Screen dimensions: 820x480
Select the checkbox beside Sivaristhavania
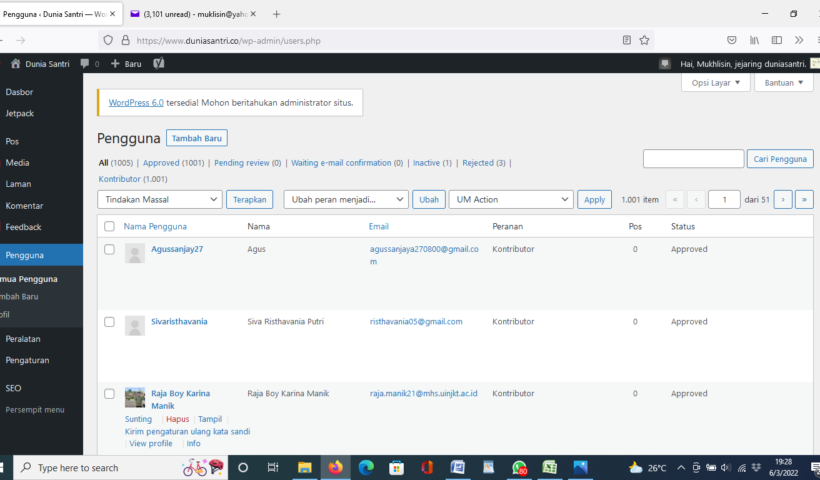[109, 322]
